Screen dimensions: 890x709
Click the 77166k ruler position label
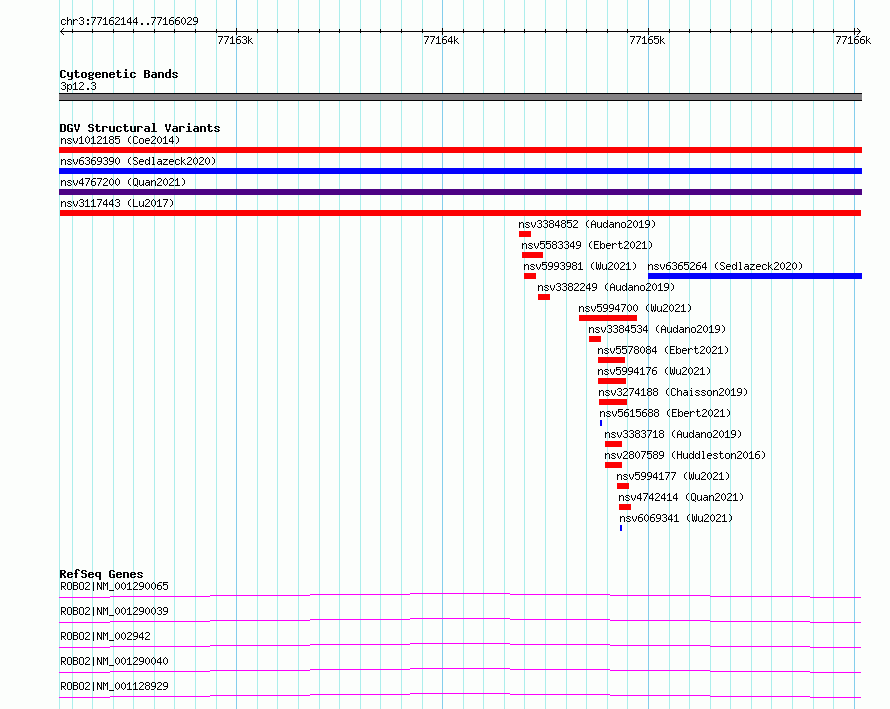pyautogui.click(x=853, y=40)
